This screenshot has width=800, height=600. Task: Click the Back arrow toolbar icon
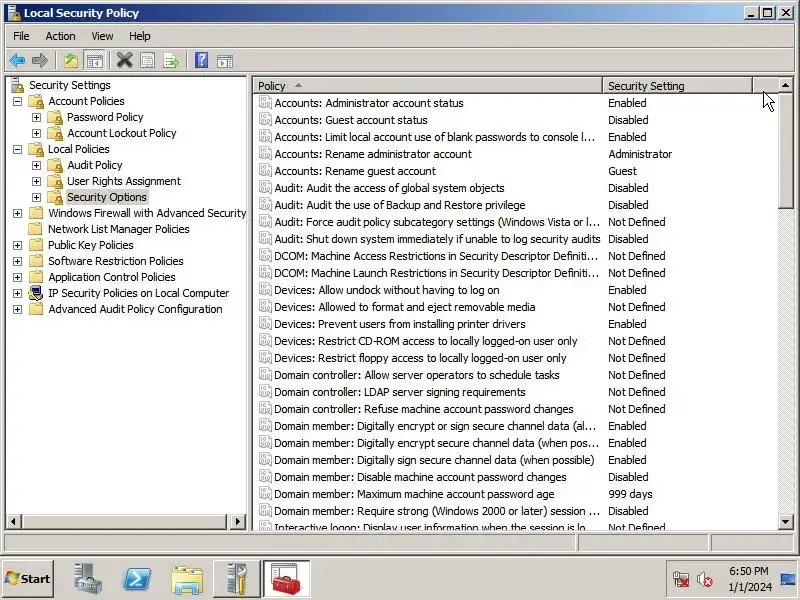(17, 61)
